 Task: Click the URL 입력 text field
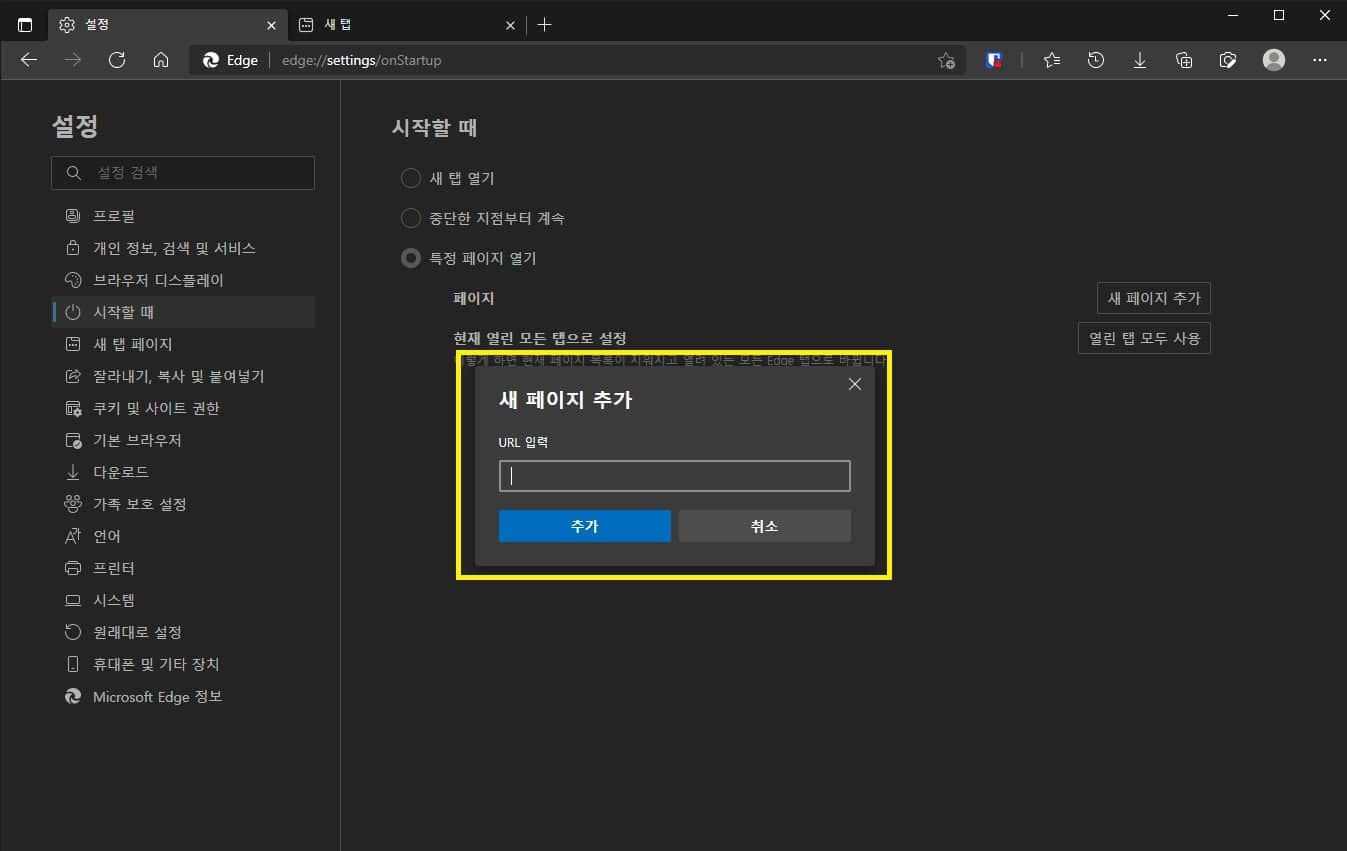click(x=673, y=475)
